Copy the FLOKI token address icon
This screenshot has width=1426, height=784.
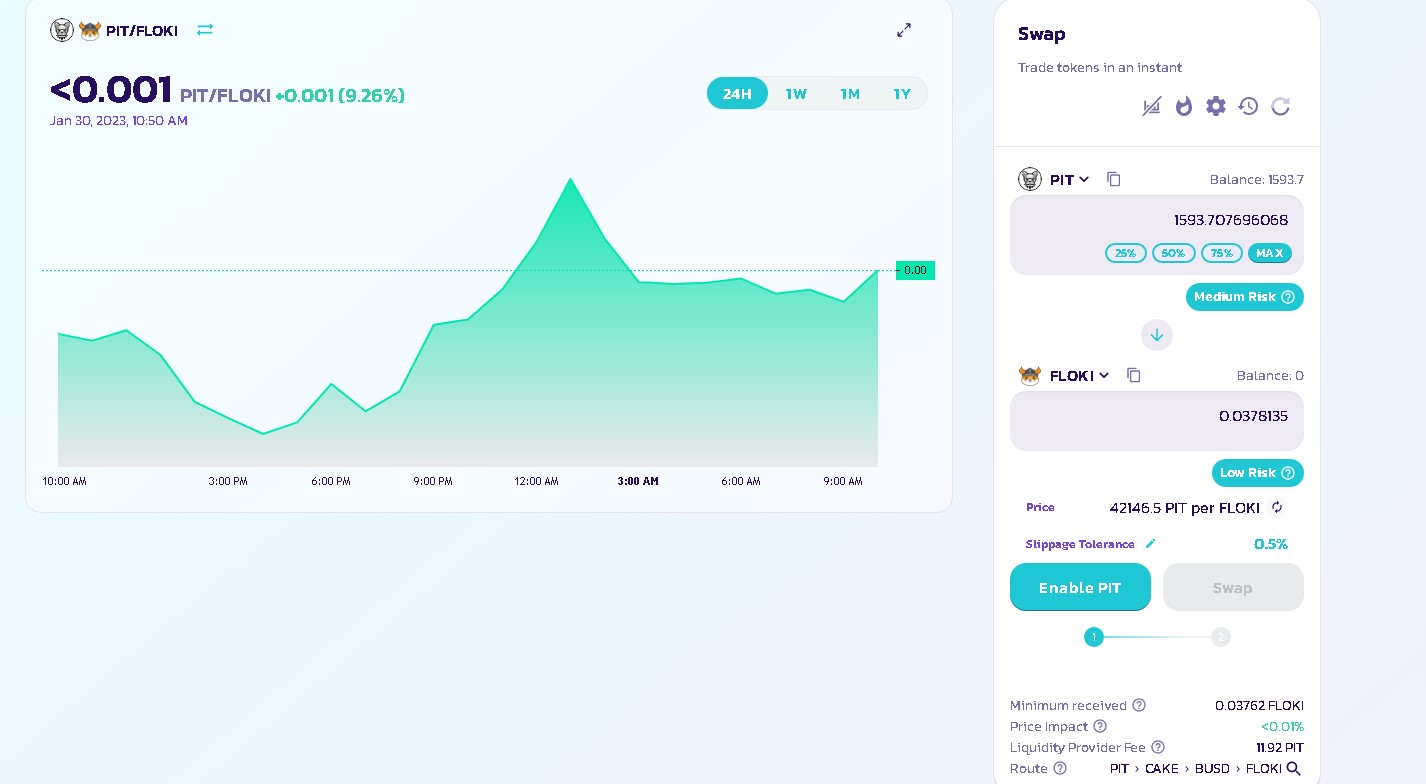[1133, 375]
